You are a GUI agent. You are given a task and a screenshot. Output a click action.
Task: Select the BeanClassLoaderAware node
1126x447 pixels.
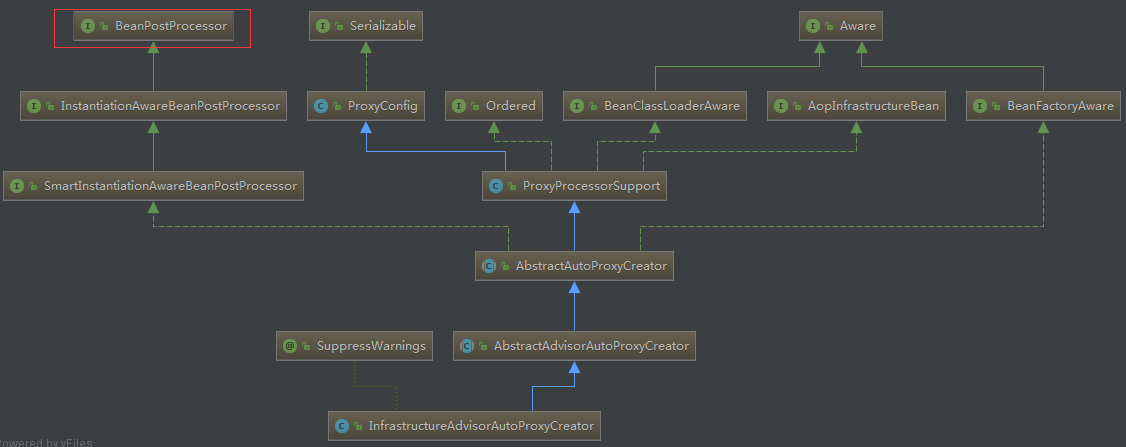pyautogui.click(x=655, y=106)
